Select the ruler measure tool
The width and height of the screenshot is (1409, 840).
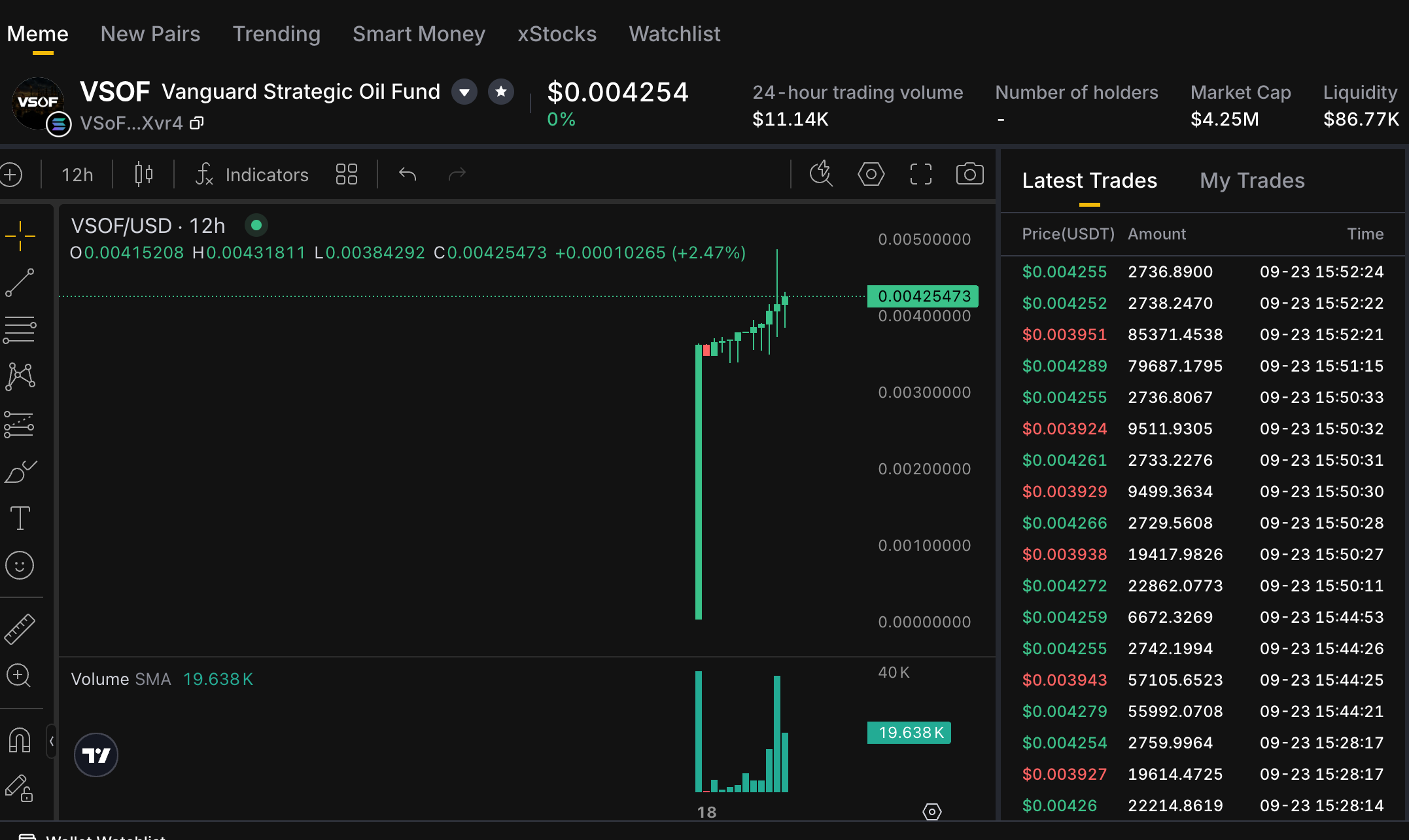[20, 629]
